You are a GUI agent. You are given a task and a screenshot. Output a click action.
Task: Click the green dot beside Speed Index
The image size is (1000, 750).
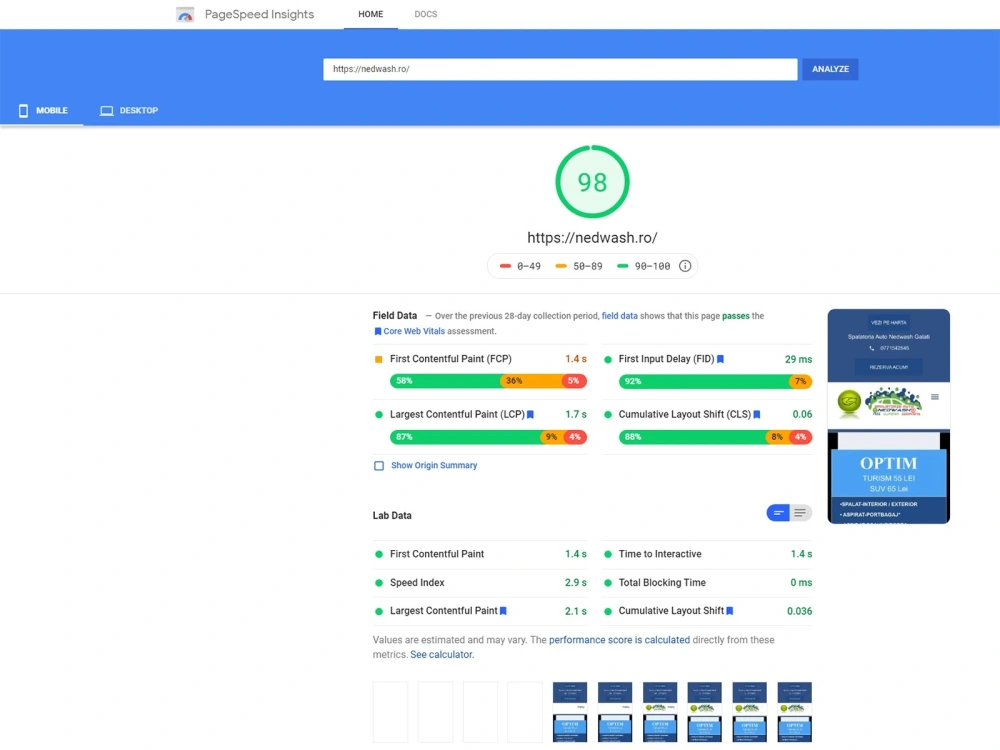tap(379, 583)
